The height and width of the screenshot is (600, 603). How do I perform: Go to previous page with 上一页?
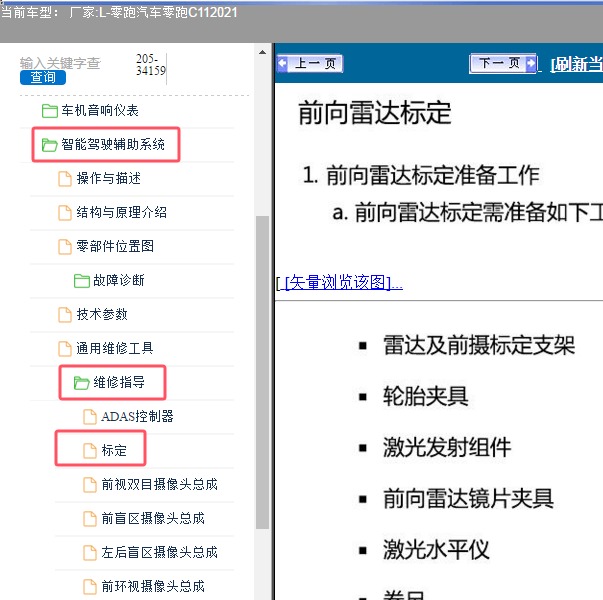[310, 63]
